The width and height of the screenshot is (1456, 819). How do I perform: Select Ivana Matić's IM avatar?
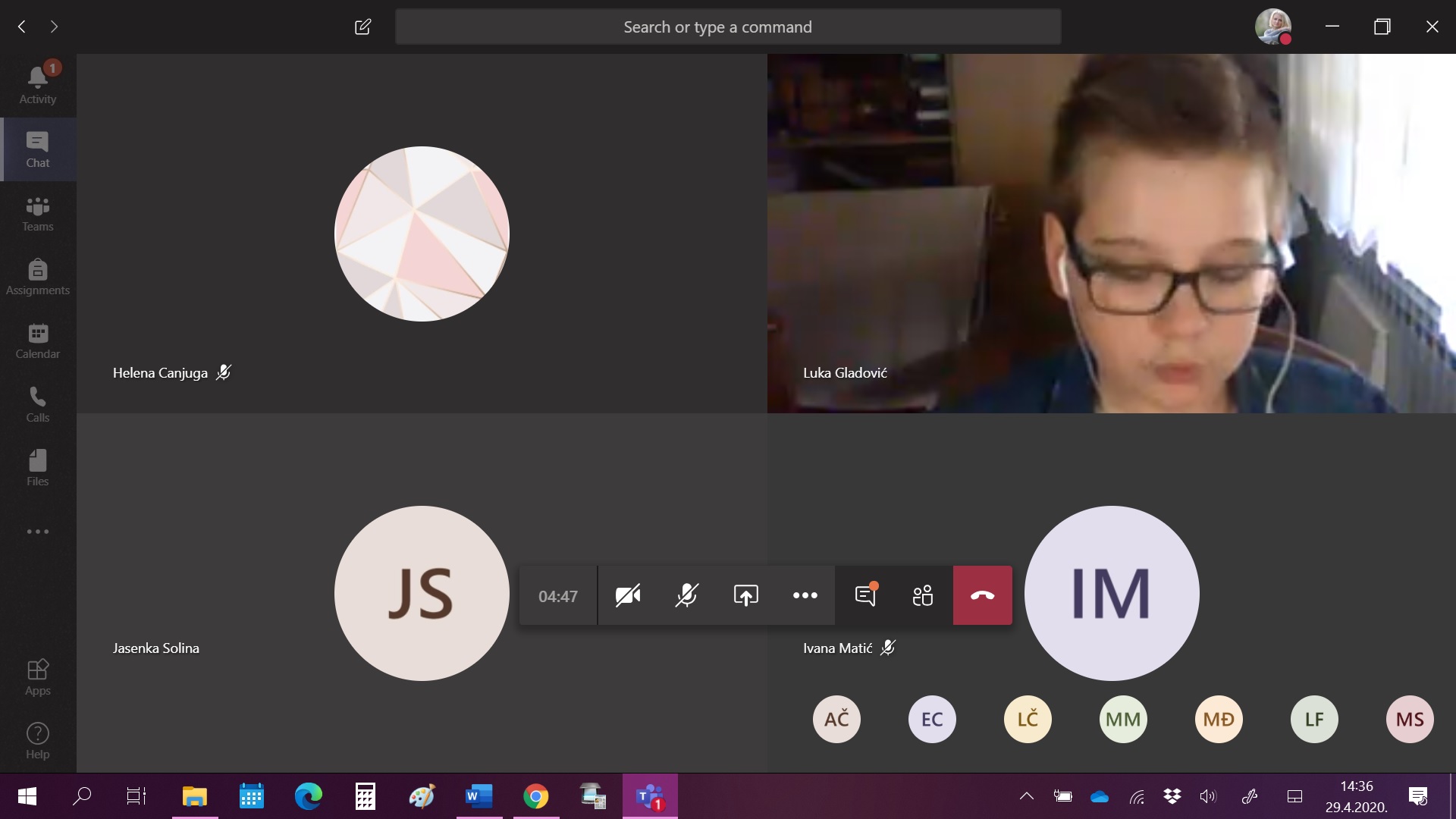coord(1112,593)
